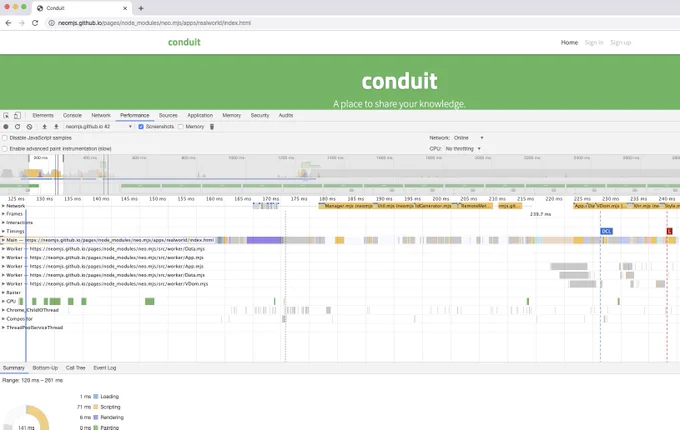The height and width of the screenshot is (430, 680).
Task: Click the yellow Scripting legend swatch
Action: pos(96,407)
